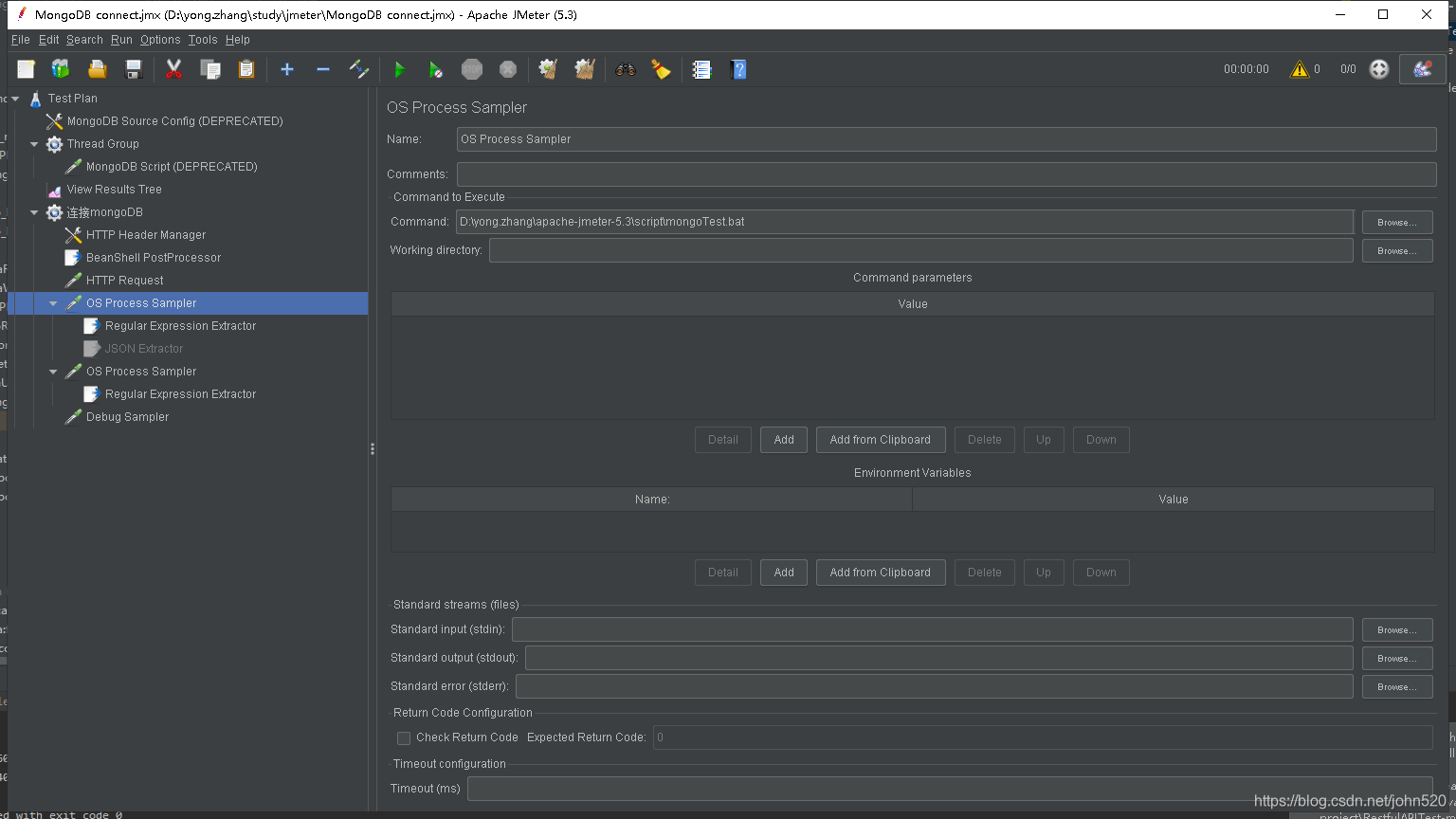
Task: Open the Search menu
Action: pyautogui.click(x=84, y=40)
